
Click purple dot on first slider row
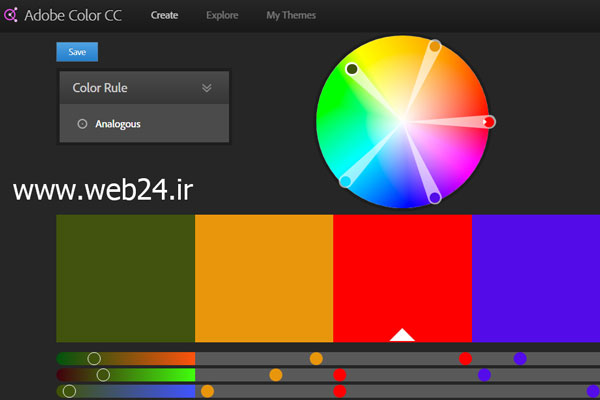pyautogui.click(x=520, y=359)
